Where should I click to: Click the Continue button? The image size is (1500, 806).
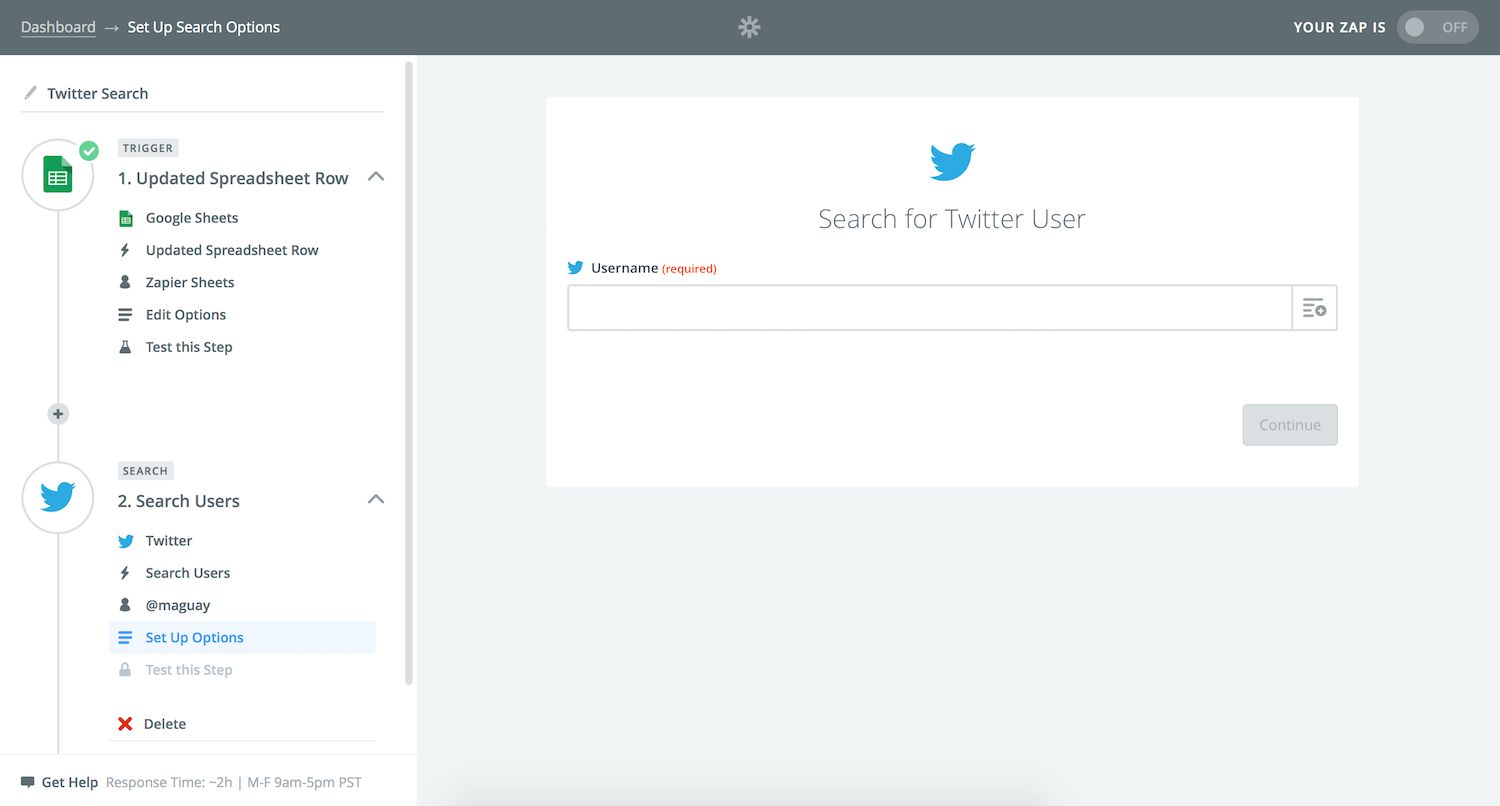point(1290,425)
